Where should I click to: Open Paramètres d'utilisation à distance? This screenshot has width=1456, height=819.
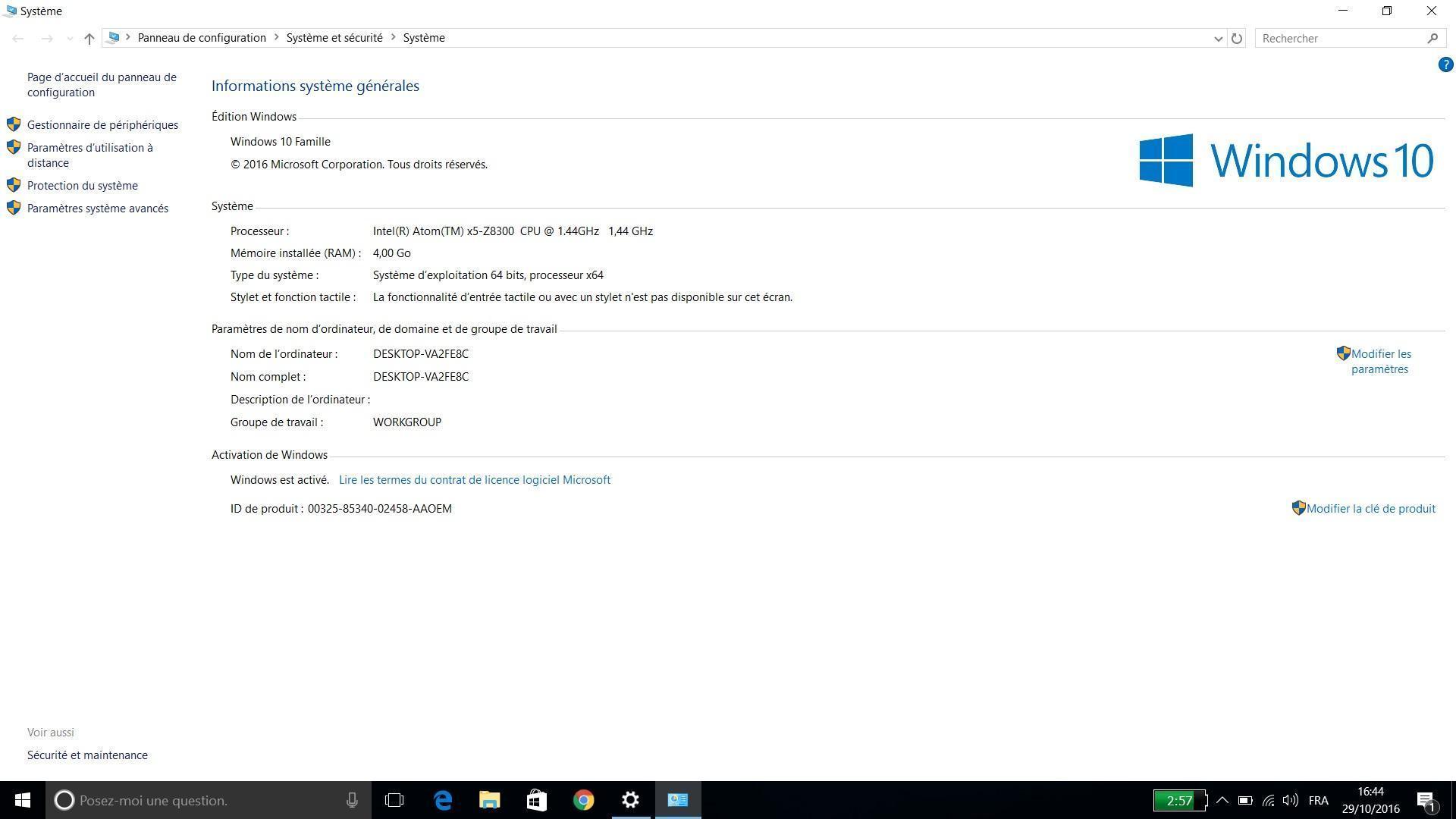click(x=90, y=155)
